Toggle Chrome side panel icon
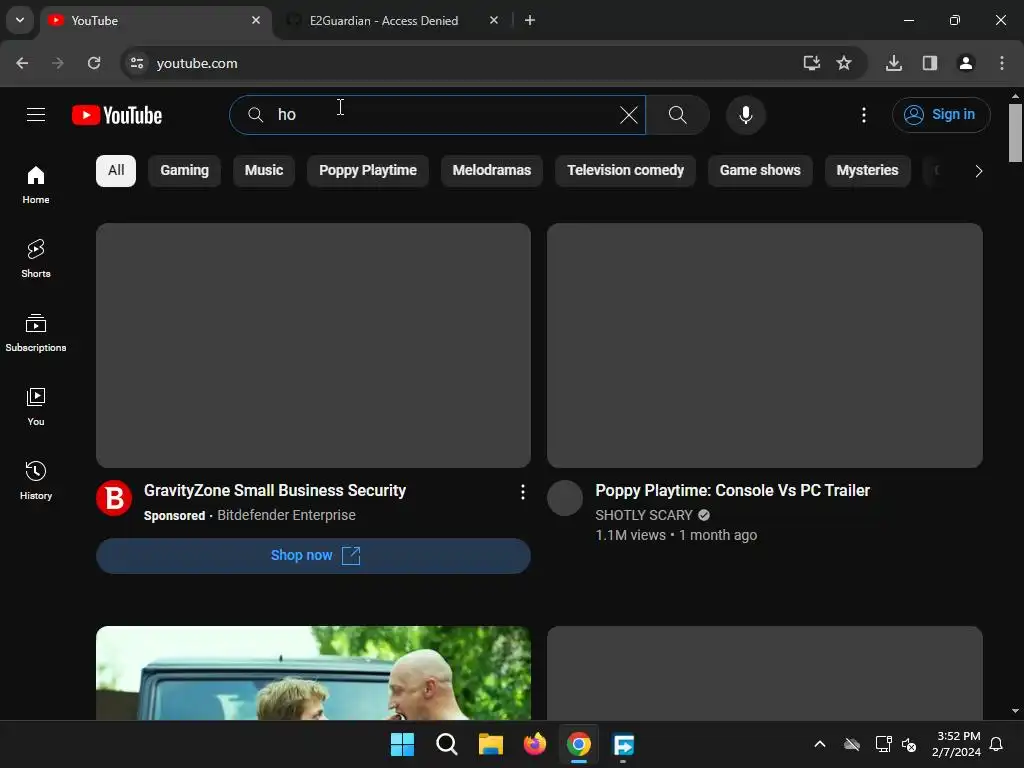 (x=929, y=63)
